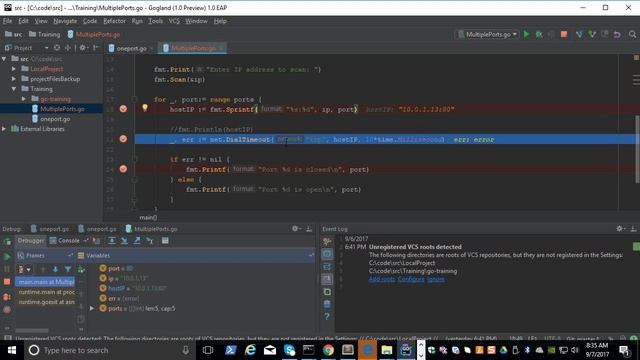Viewport: 640px width, 360px height.
Task: Expand the ports variable in Variables
Action: click(92, 309)
